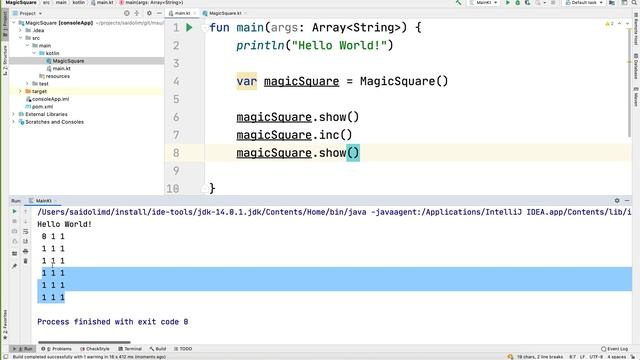Start debugging with the bug icon

(x=518, y=2)
